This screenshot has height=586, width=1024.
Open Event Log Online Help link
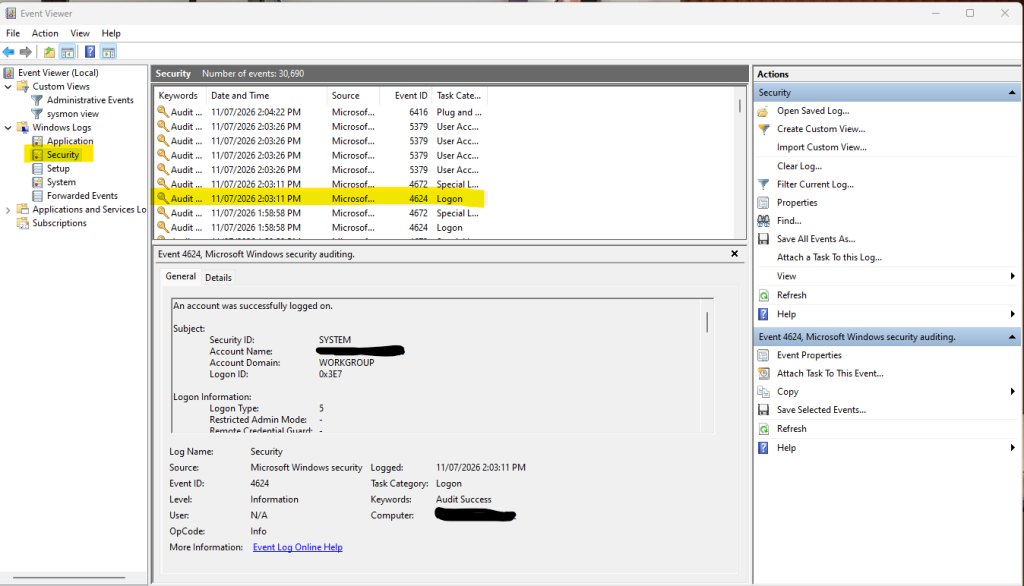click(298, 547)
